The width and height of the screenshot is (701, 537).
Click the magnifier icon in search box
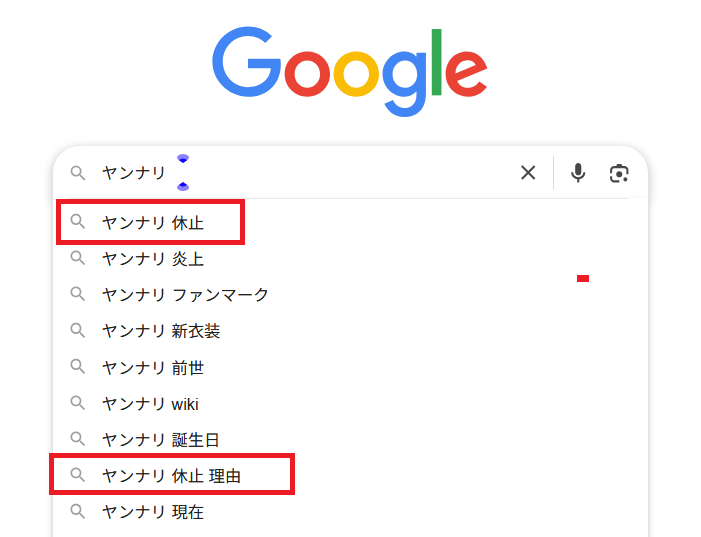click(78, 173)
